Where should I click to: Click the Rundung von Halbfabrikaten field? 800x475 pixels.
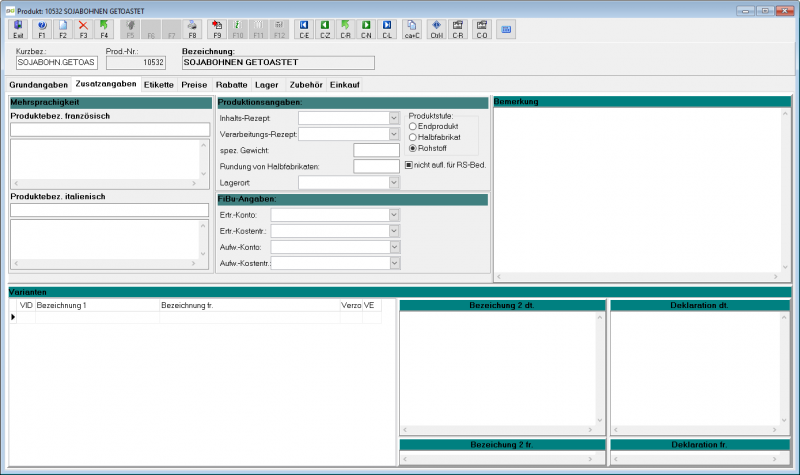click(x=377, y=166)
